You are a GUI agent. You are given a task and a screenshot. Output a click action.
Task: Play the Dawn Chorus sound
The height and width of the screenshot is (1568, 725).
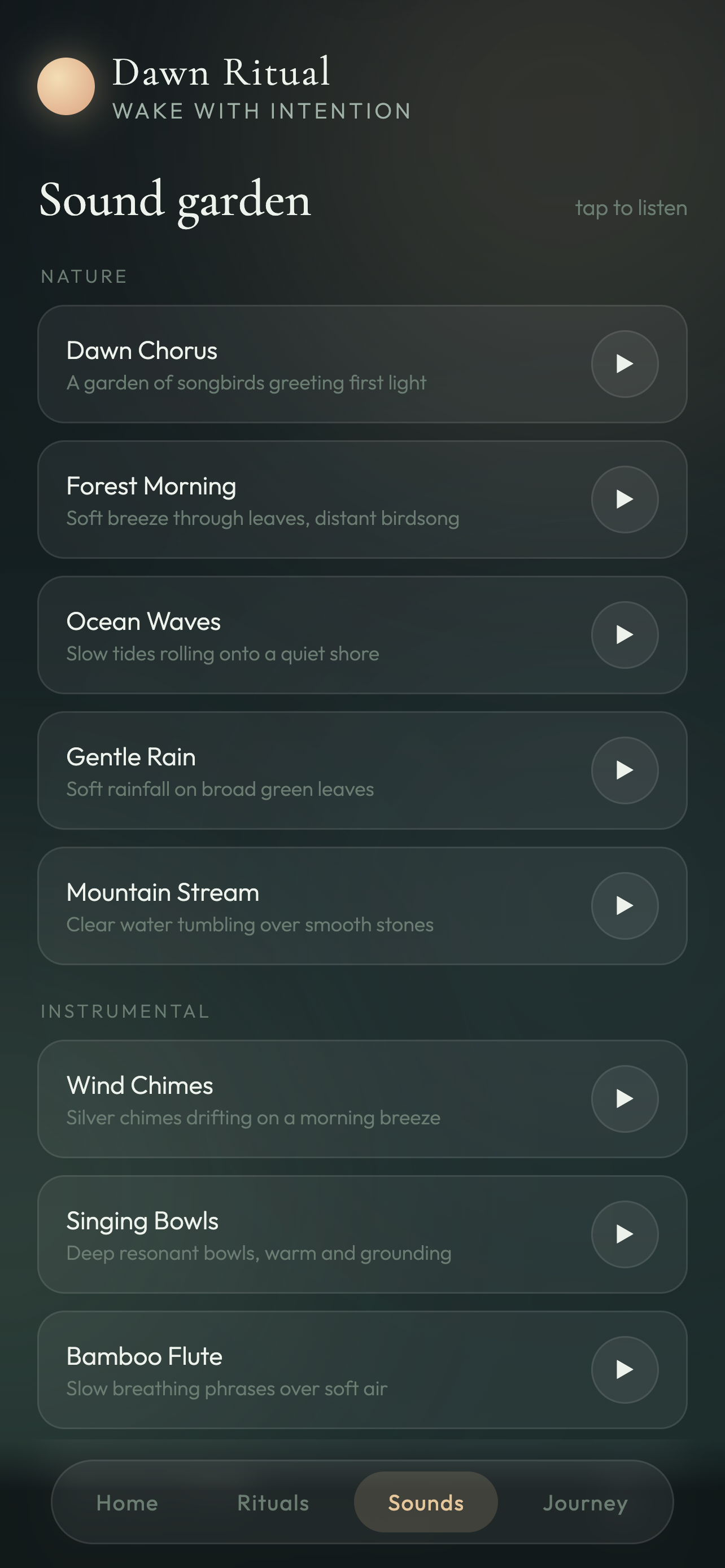624,364
